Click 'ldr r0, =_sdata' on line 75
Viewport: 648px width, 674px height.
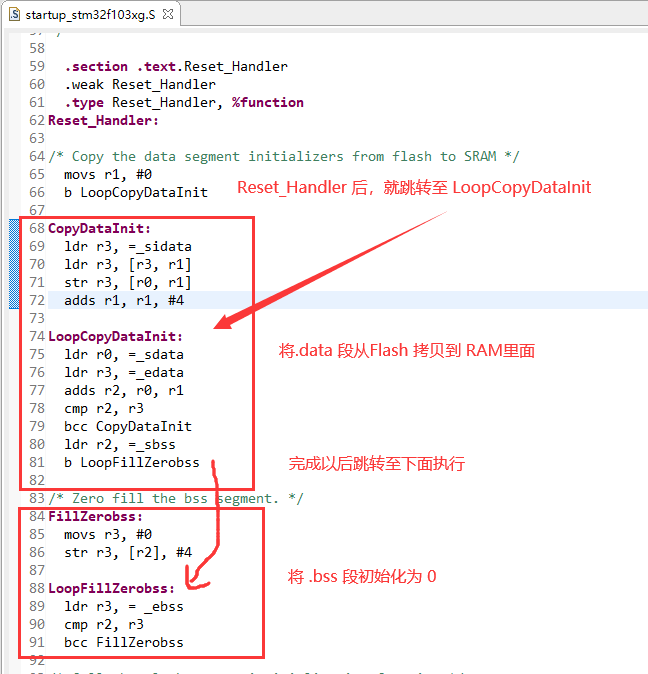pyautogui.click(x=124, y=355)
